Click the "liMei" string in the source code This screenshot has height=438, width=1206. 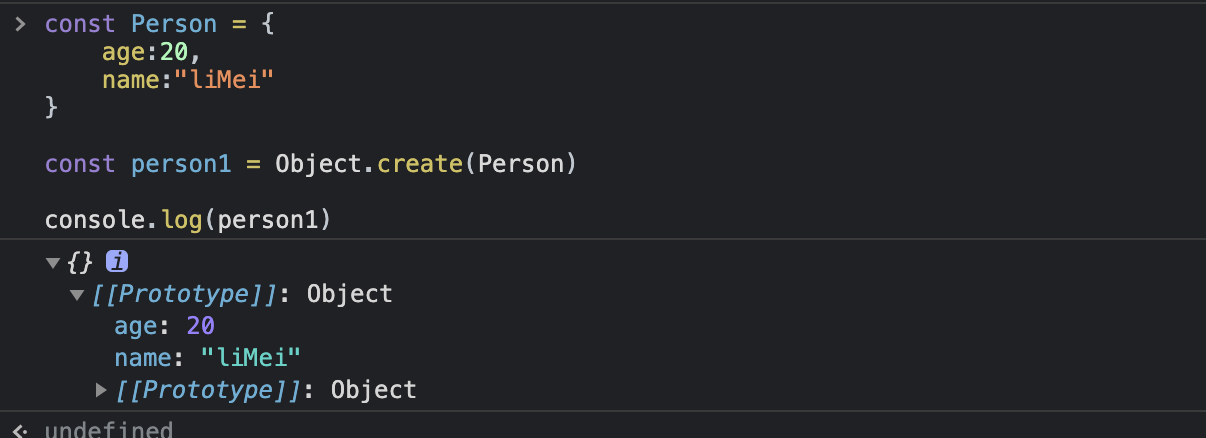pyautogui.click(x=224, y=79)
